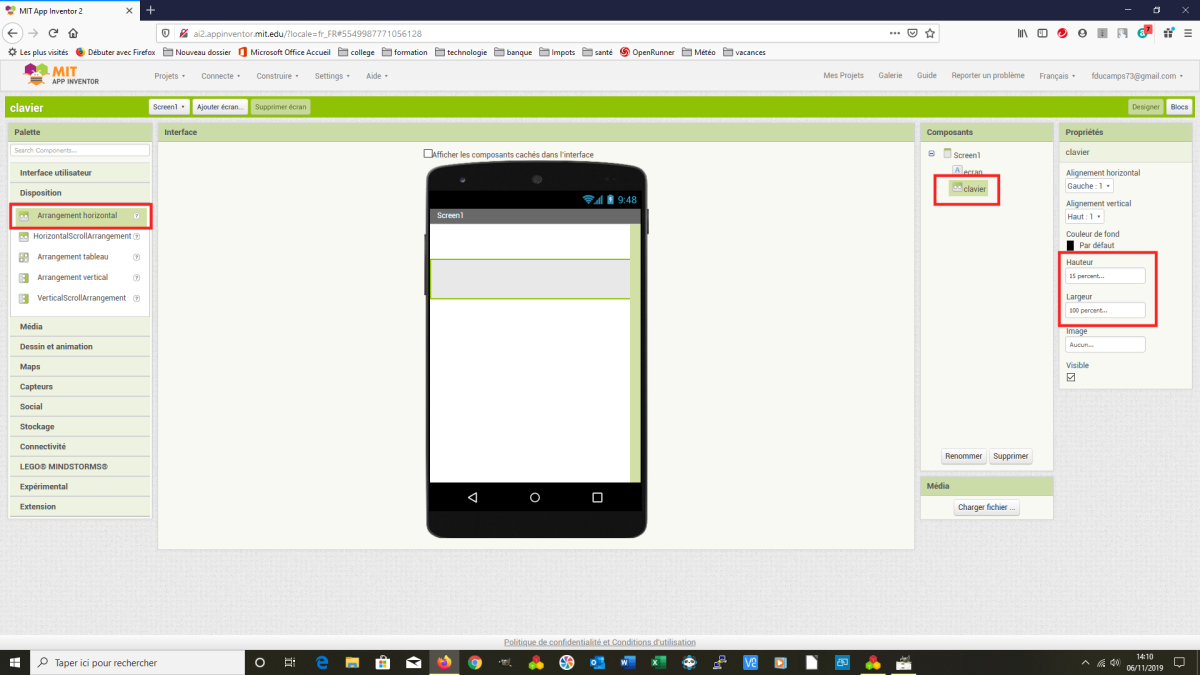
Task: Click the Arrangement vertical palette icon
Action: 24,278
